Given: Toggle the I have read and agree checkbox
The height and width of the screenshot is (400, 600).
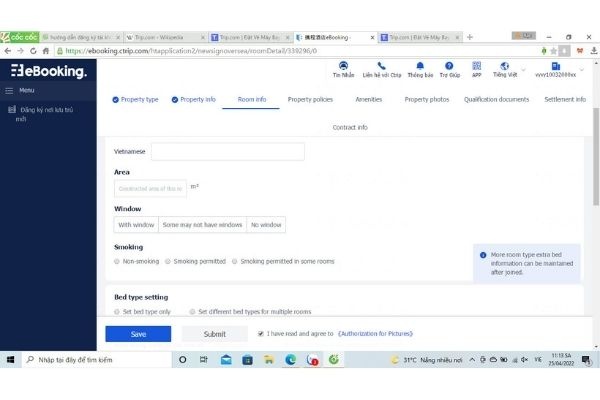Looking at the screenshot, I should 261,334.
